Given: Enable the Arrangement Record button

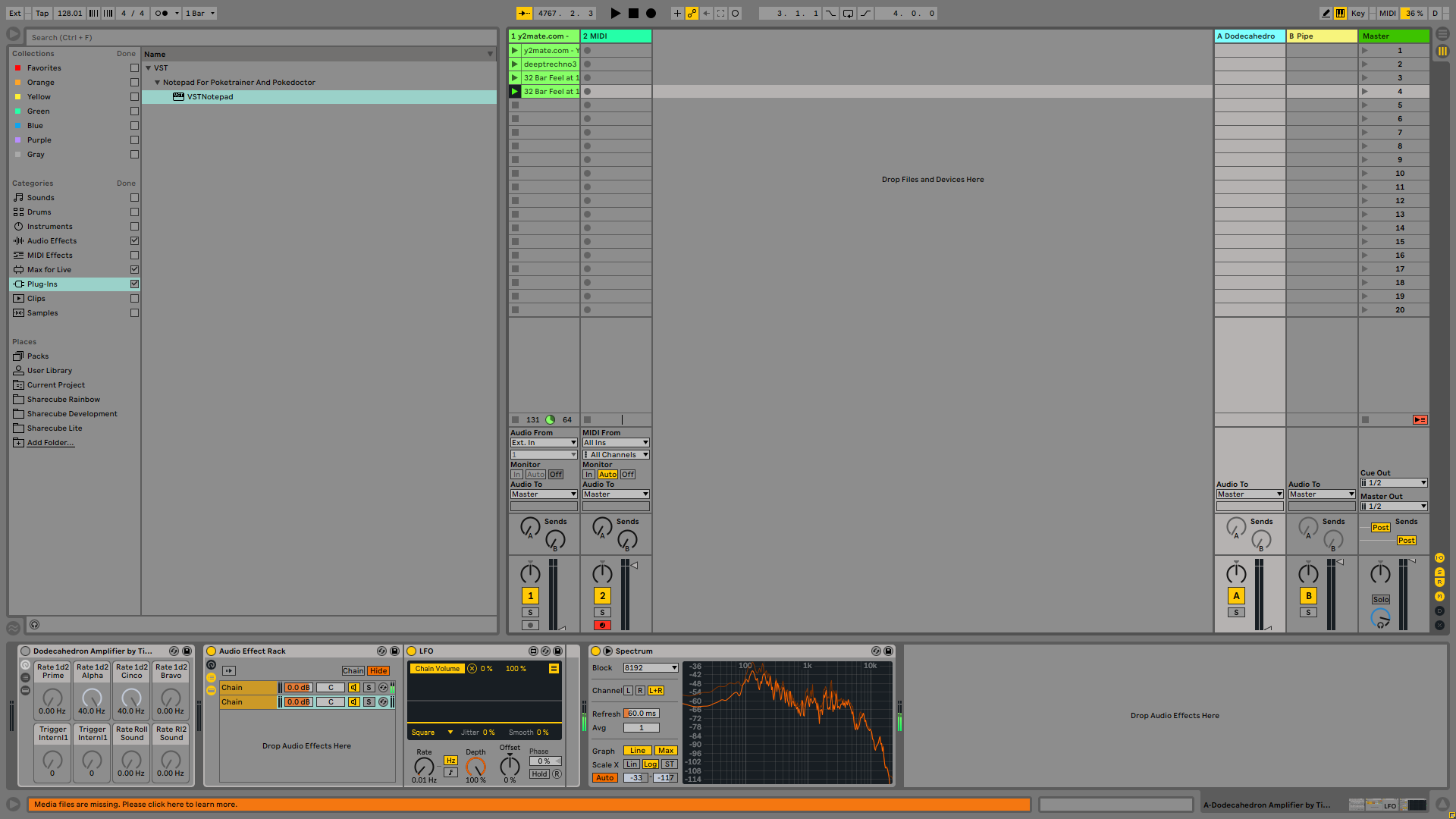Looking at the screenshot, I should (651, 13).
